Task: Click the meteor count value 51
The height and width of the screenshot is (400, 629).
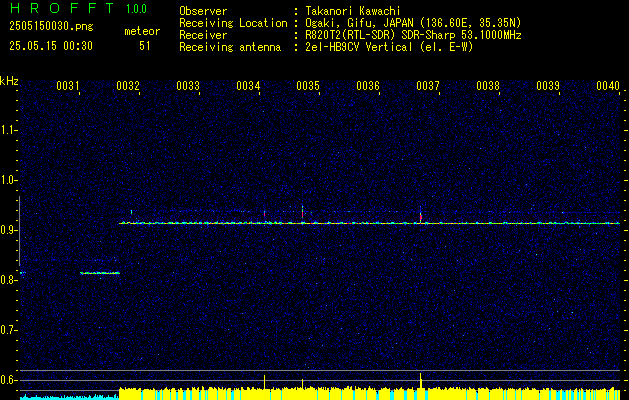Action: 145,46
